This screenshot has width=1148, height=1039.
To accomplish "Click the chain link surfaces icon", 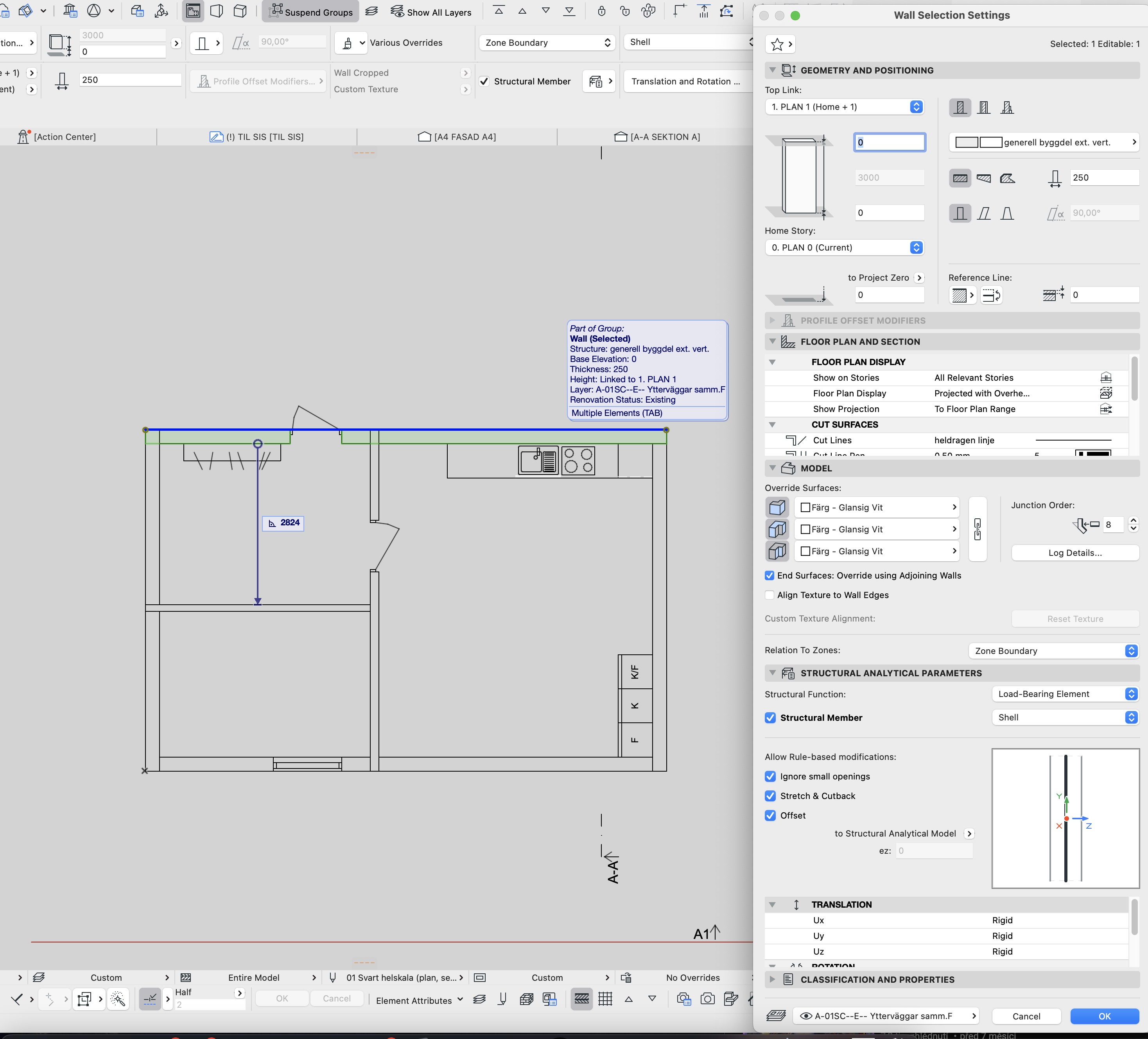I will 977,529.
